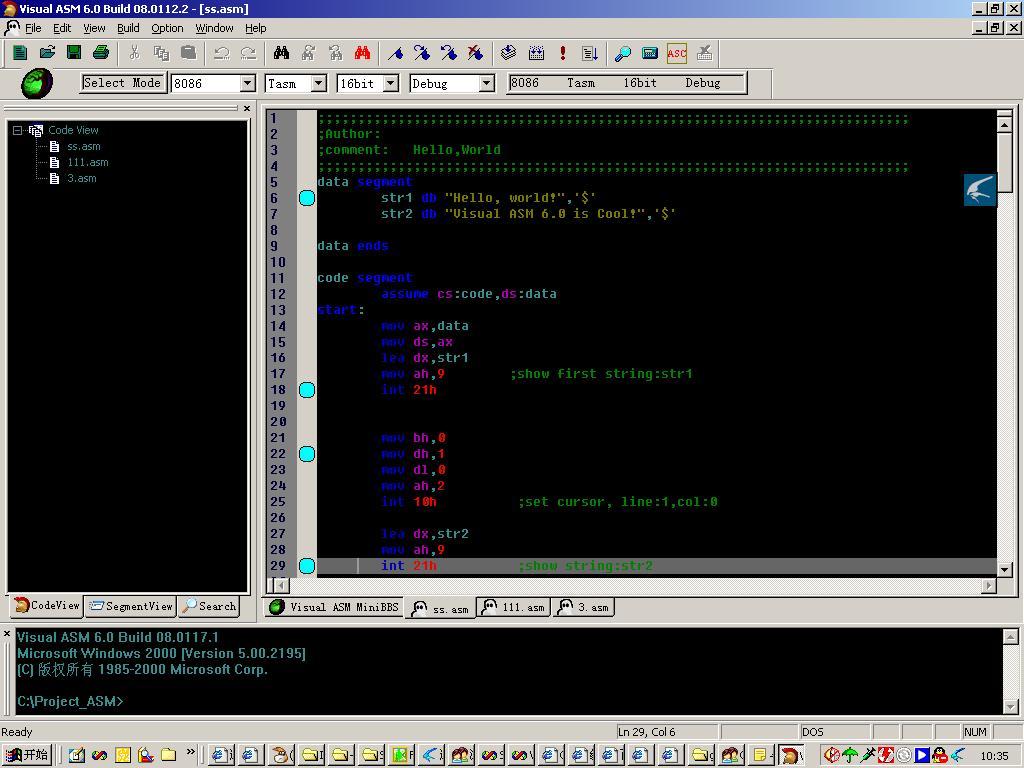The width and height of the screenshot is (1024, 768).
Task: Open the Window menu
Action: 214,28
